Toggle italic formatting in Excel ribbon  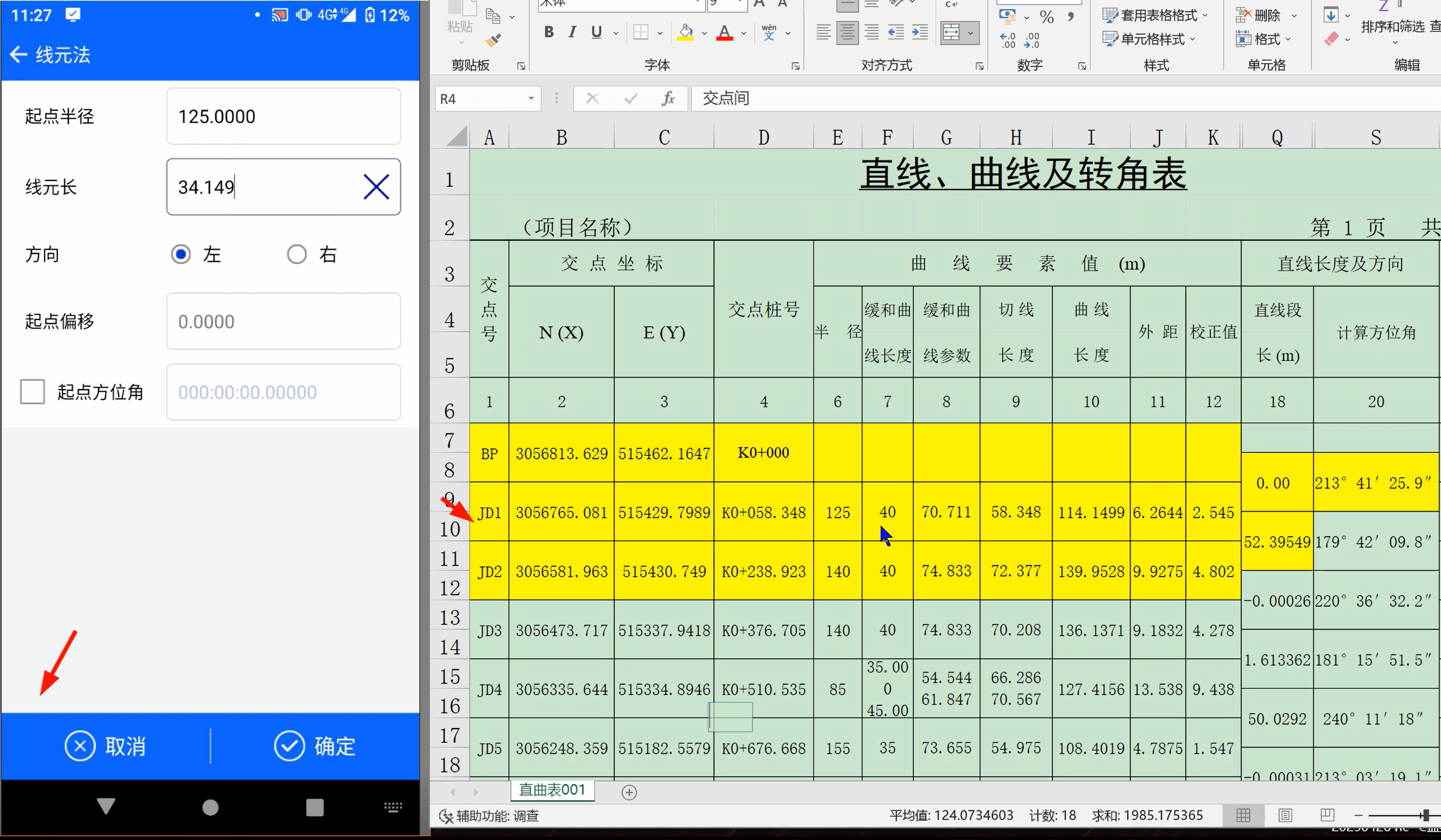572,32
